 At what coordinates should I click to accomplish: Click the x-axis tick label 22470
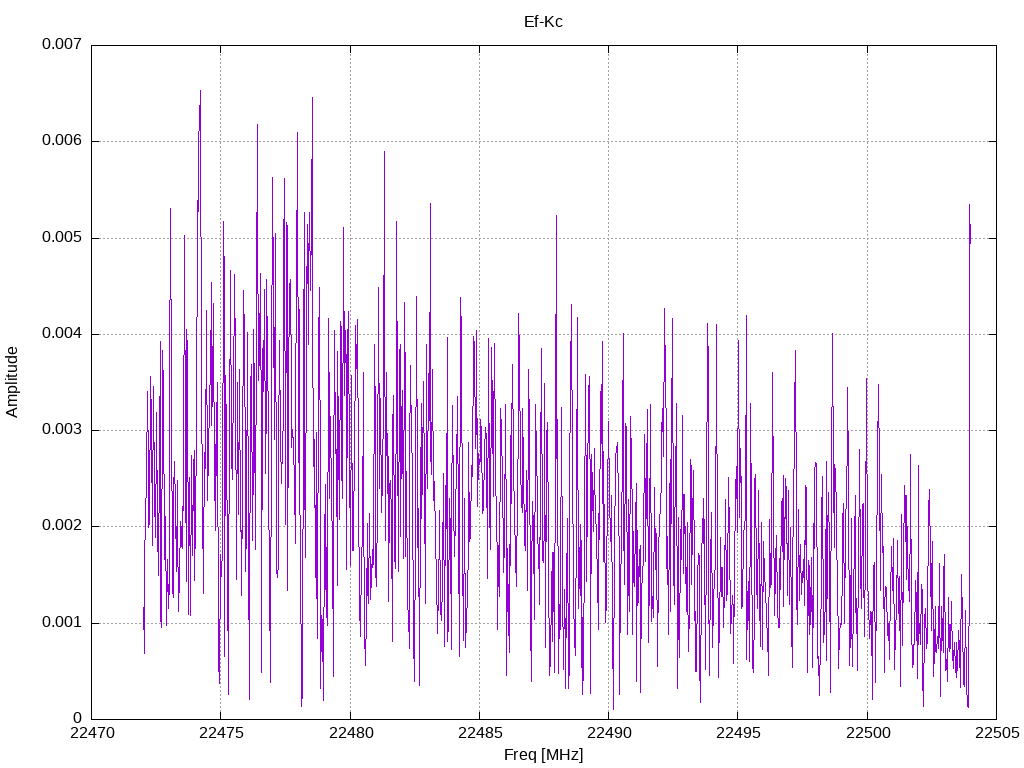[92, 733]
